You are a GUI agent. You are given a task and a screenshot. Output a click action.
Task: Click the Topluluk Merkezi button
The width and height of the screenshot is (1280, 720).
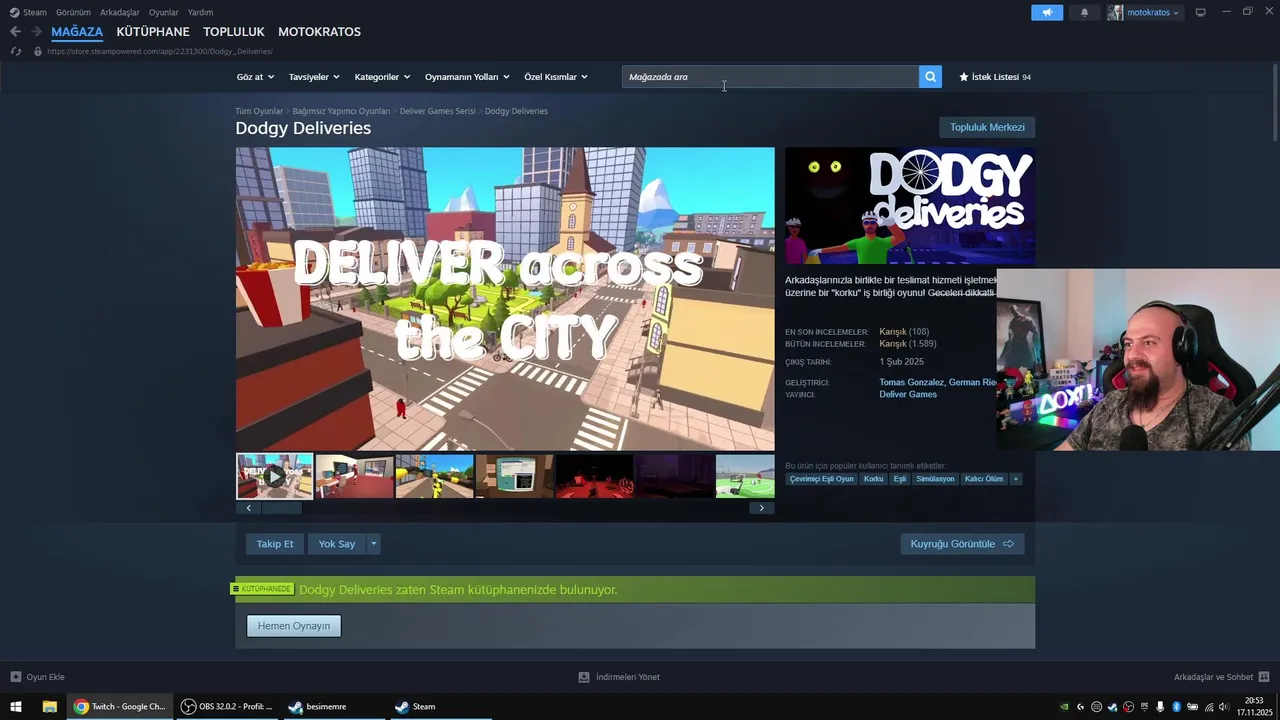pyautogui.click(x=987, y=127)
